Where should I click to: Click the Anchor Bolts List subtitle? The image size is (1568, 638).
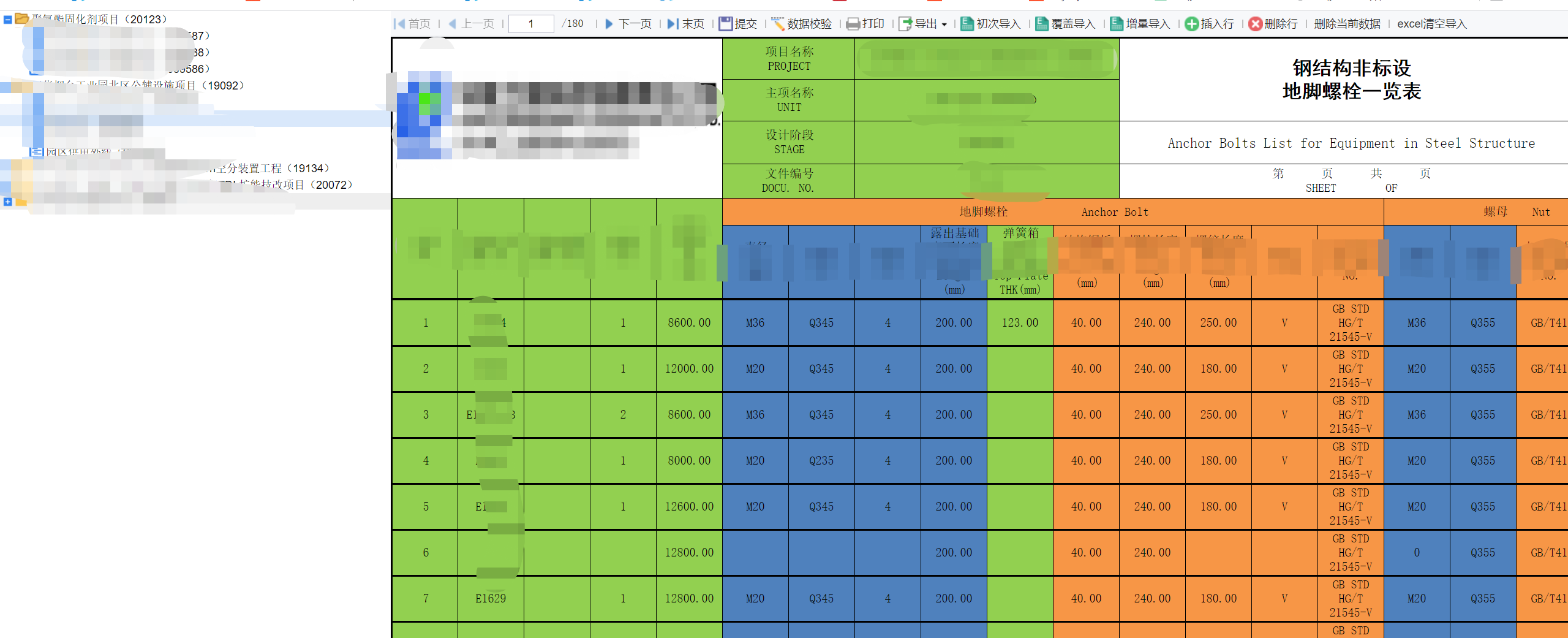[x=1351, y=143]
